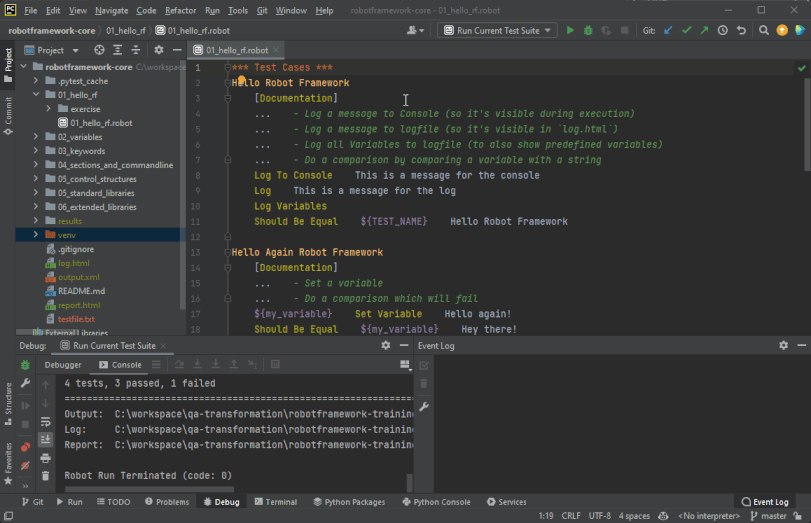This screenshot has height=523, width=811.
Task: Click master branch in status bar
Action: click(x=773, y=516)
